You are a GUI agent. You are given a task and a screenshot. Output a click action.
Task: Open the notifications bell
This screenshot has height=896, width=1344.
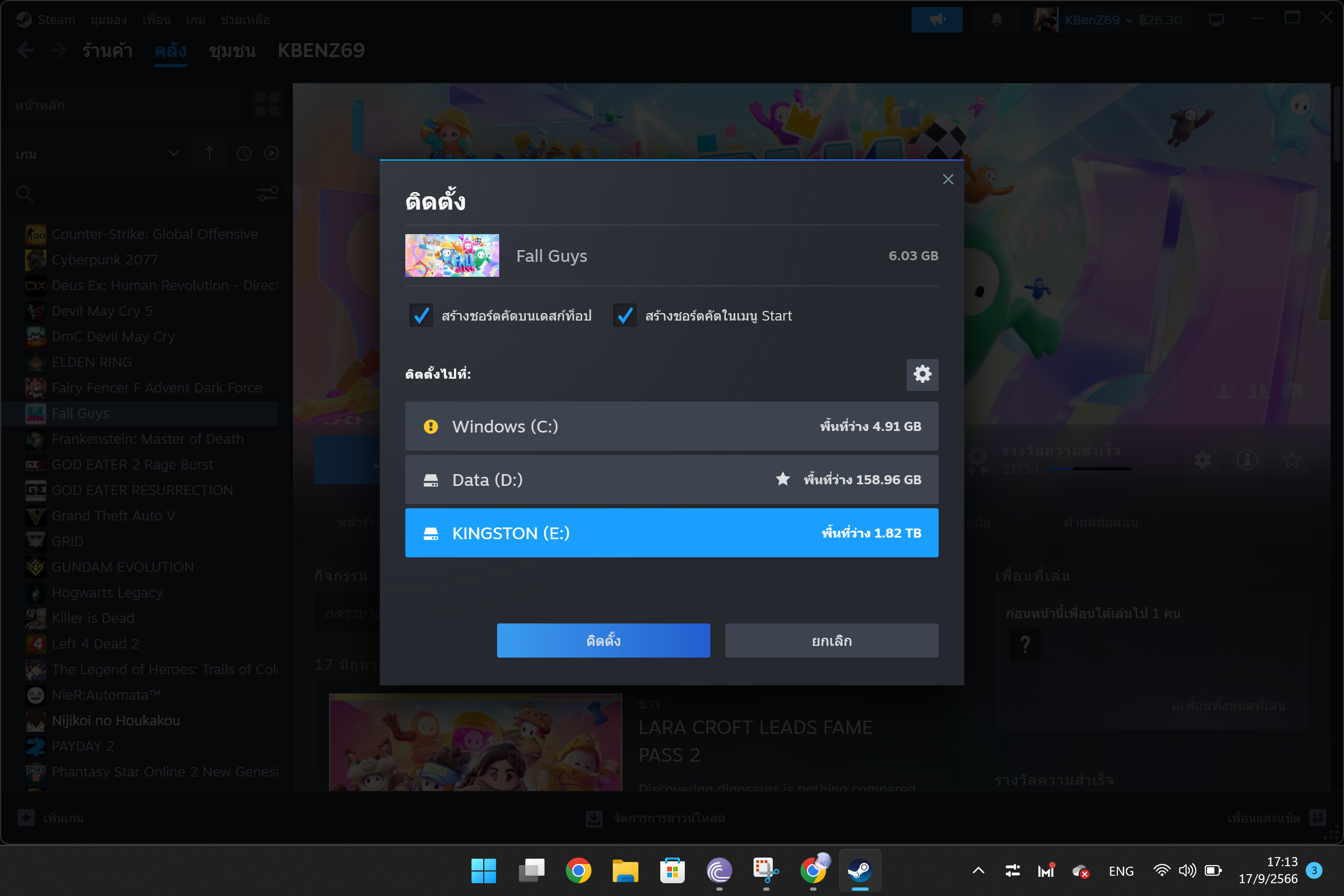click(x=997, y=20)
